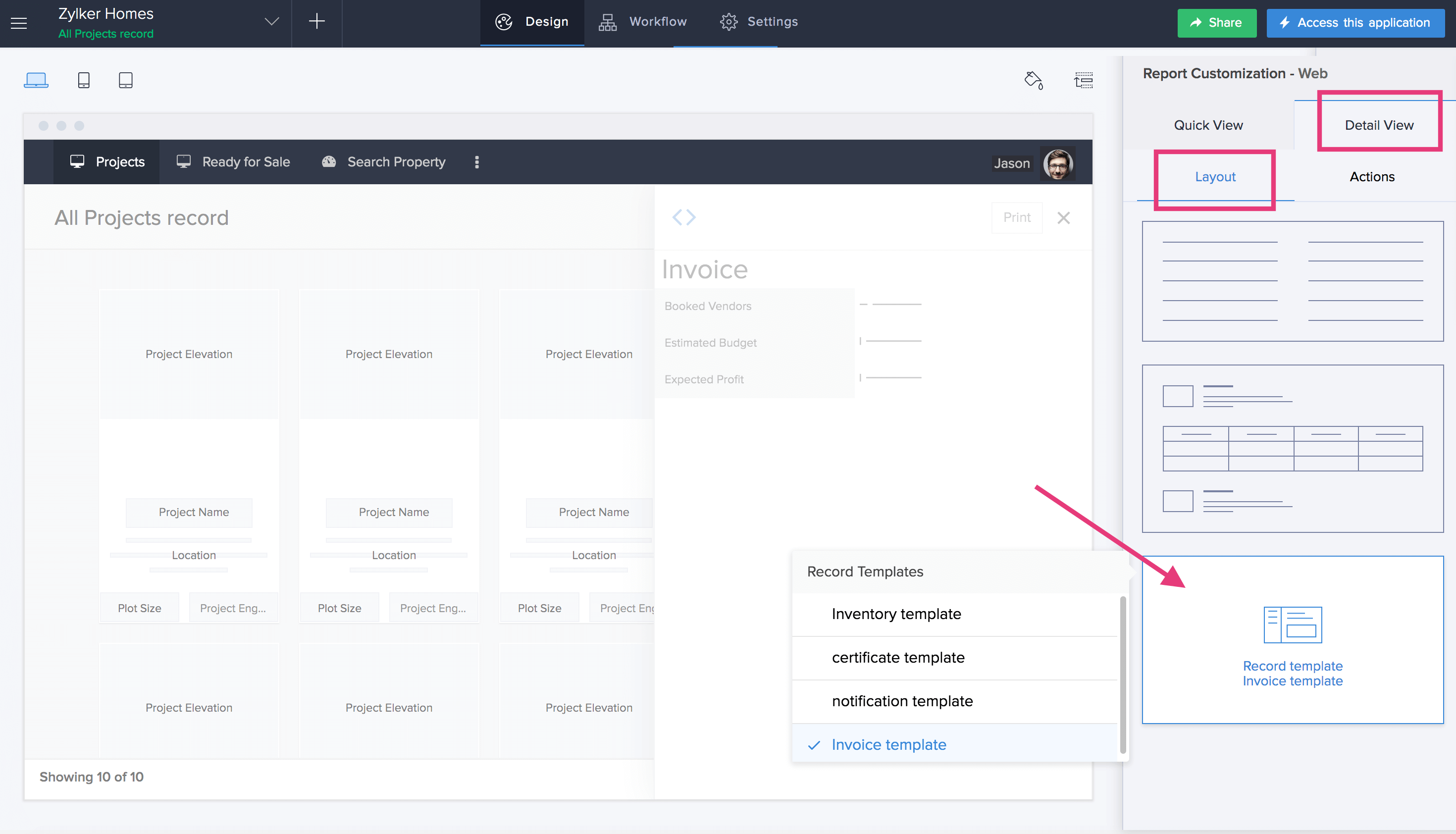Screen dimensions: 1456x834
Task: Click the Design palette icon
Action: pos(504,22)
